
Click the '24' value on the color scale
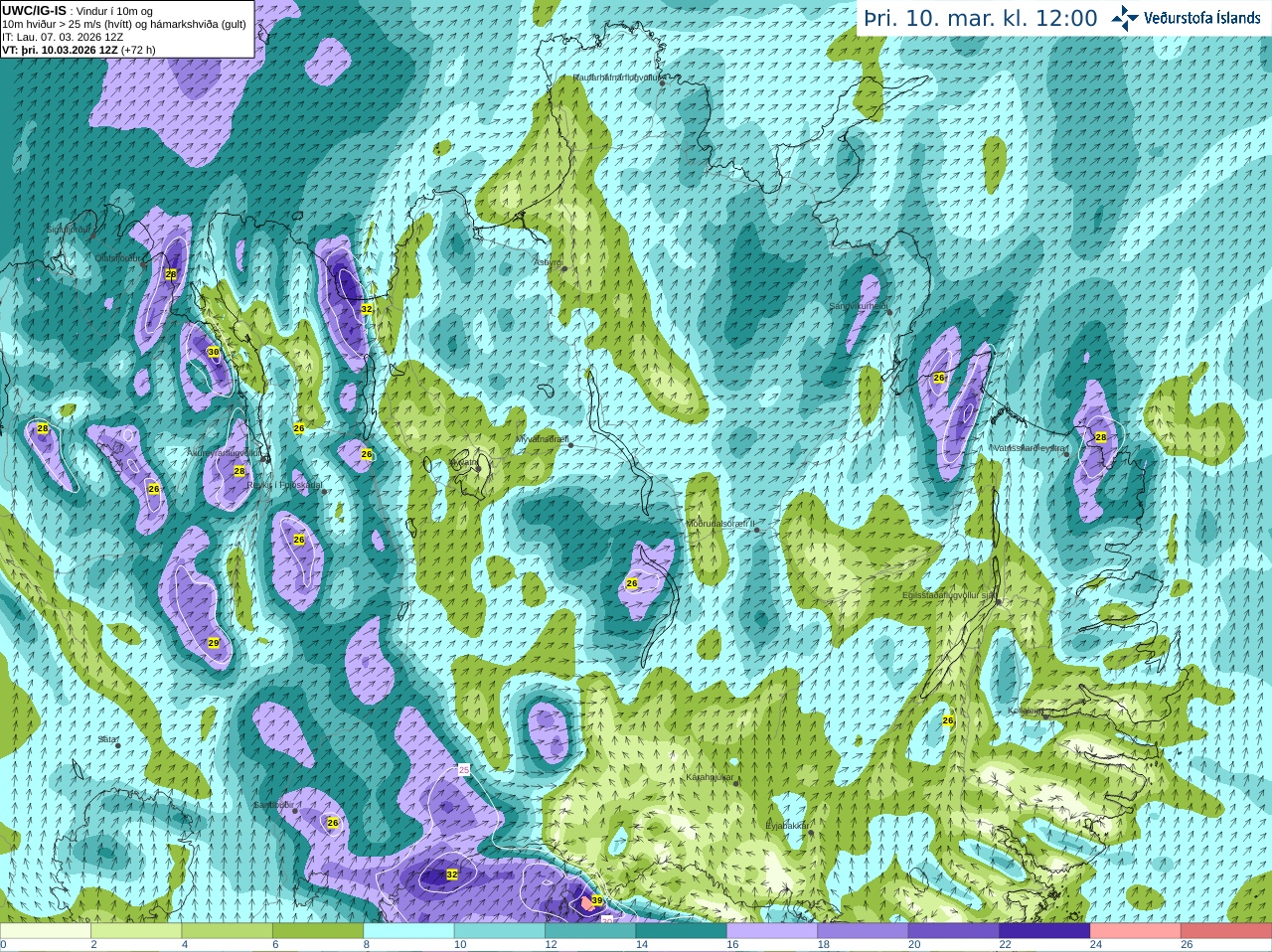coord(1096,945)
